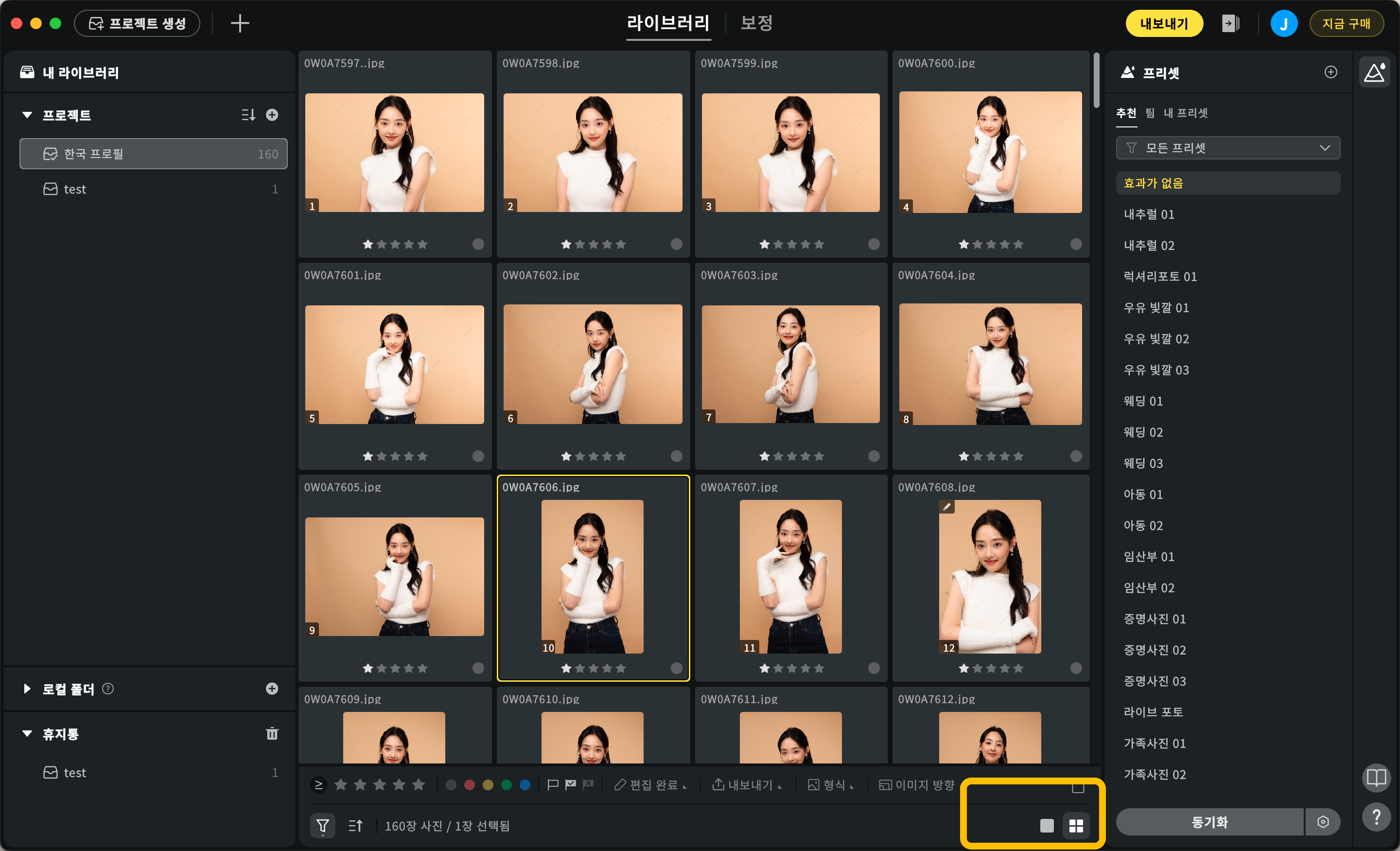
Task: Filter by the picked check flag
Action: click(x=571, y=784)
